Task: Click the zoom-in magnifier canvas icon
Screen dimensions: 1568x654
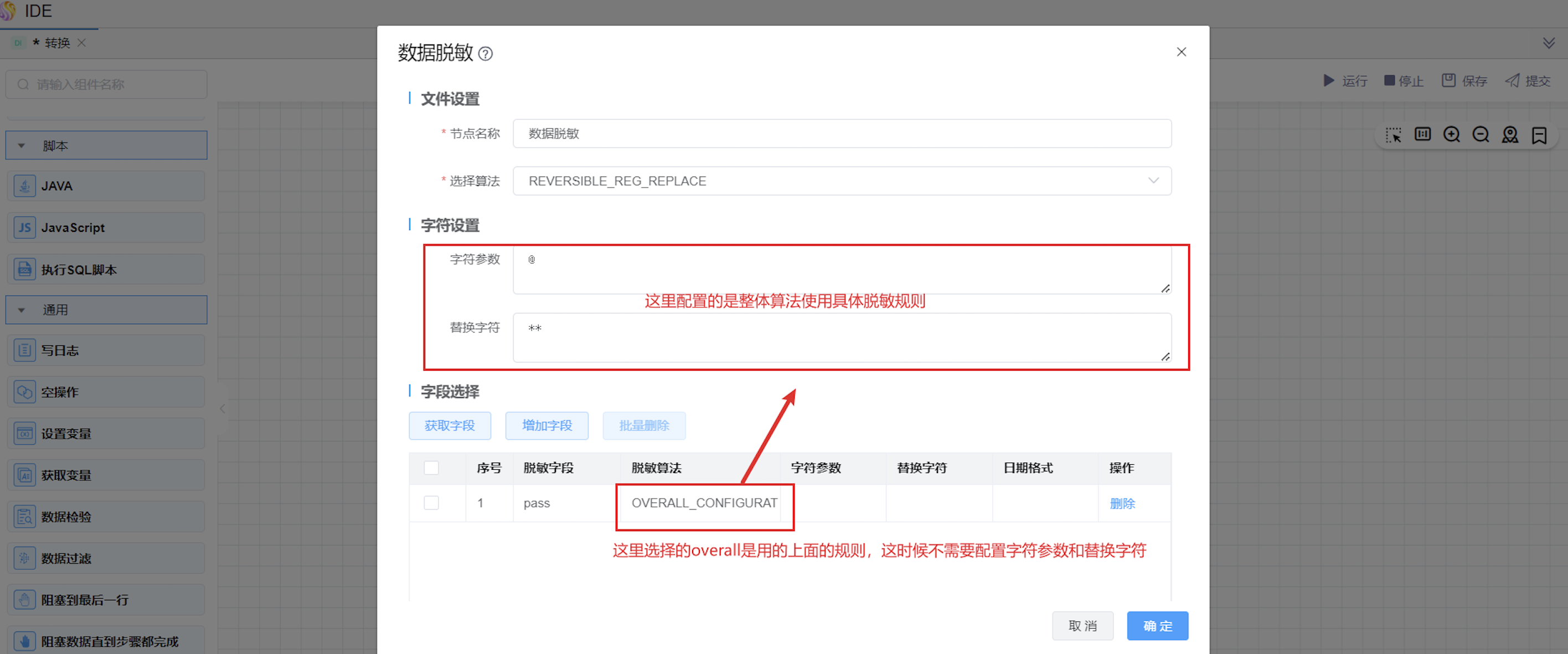Action: click(x=1451, y=134)
